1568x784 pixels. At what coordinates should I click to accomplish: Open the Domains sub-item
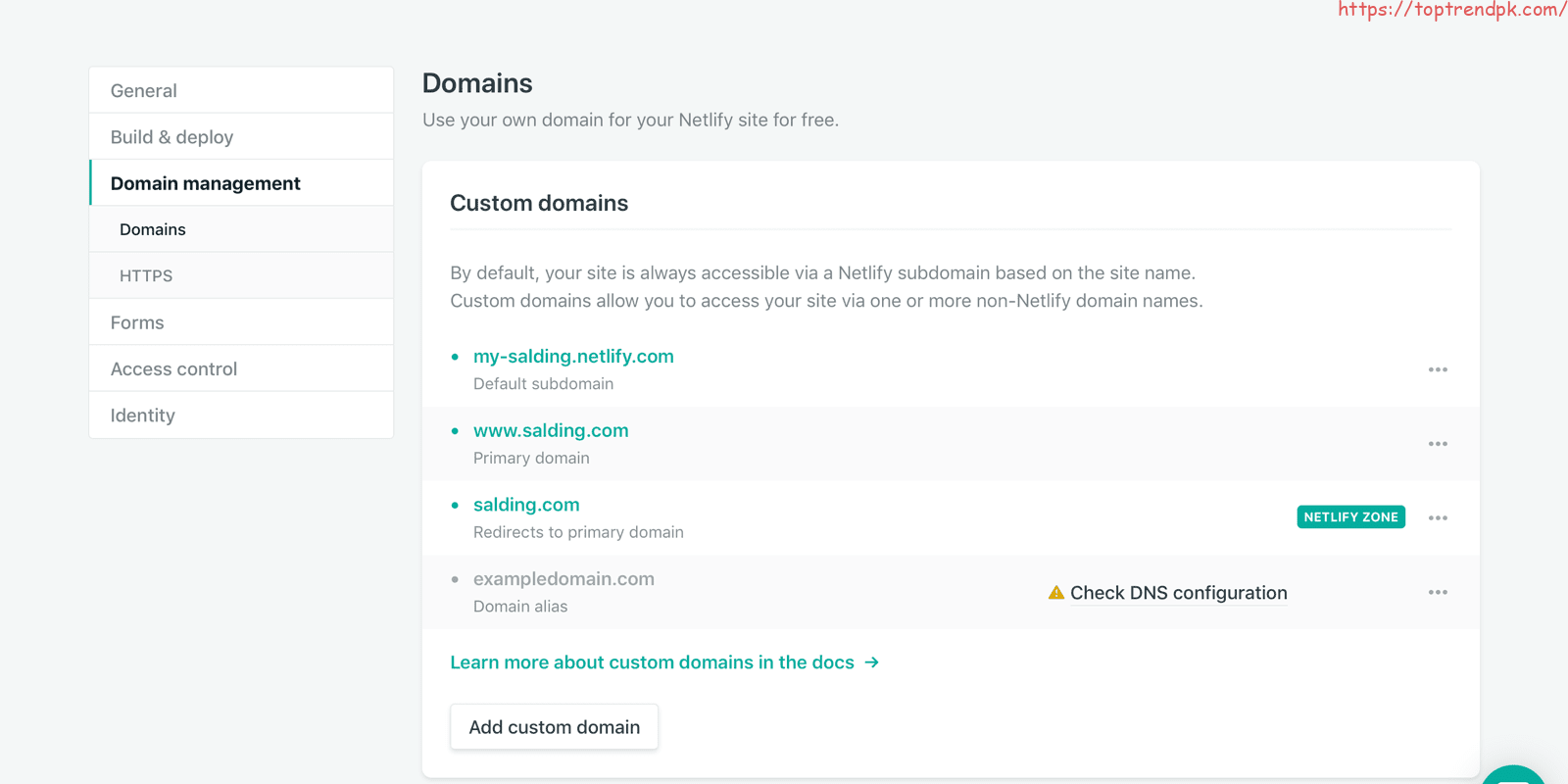(x=241, y=229)
